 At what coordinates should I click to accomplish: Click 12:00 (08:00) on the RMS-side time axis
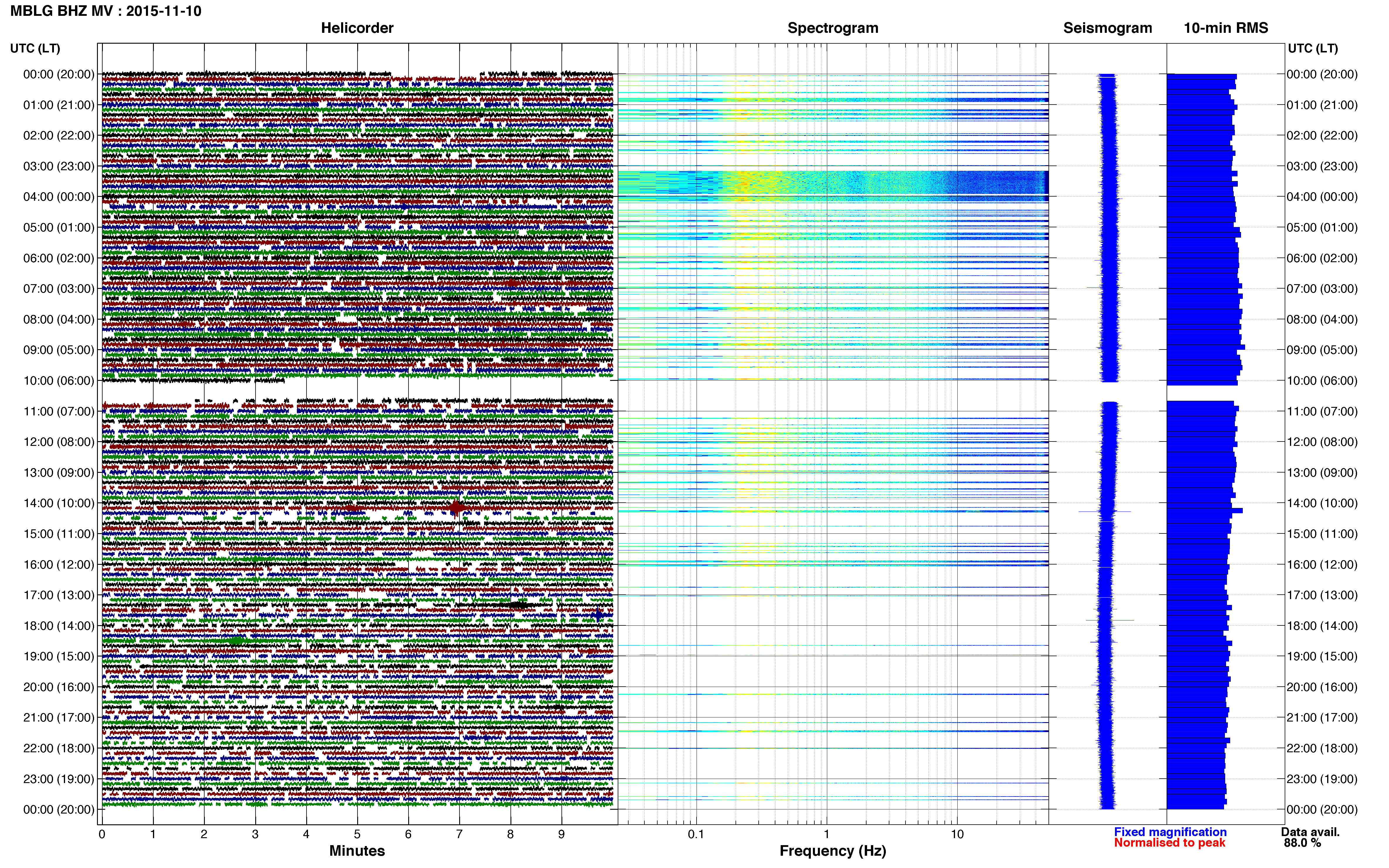pos(1322,442)
